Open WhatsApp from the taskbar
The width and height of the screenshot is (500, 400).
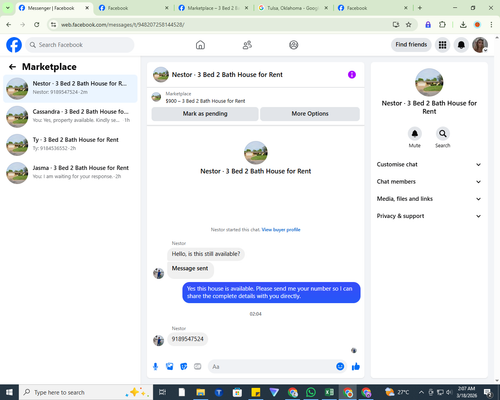click(x=311, y=392)
